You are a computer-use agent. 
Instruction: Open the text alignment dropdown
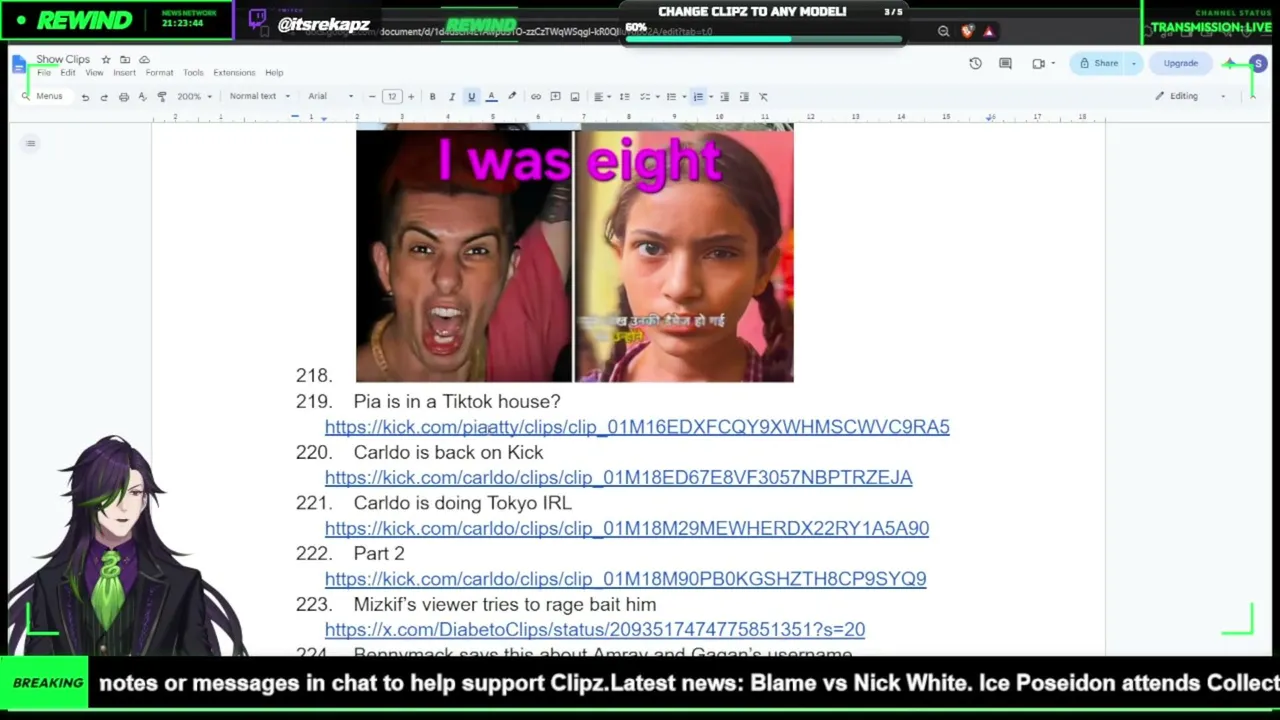pos(601,97)
